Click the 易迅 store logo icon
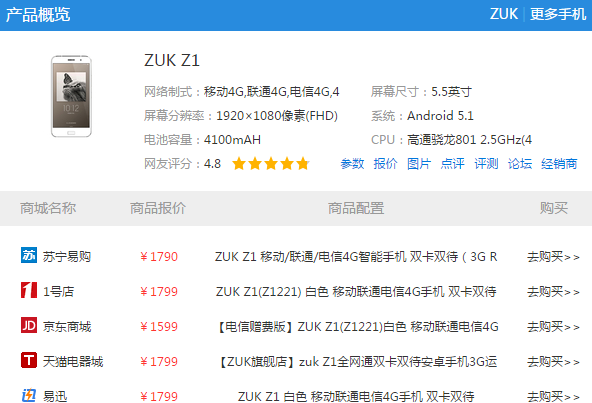This screenshot has height=403, width=592. coord(29,395)
